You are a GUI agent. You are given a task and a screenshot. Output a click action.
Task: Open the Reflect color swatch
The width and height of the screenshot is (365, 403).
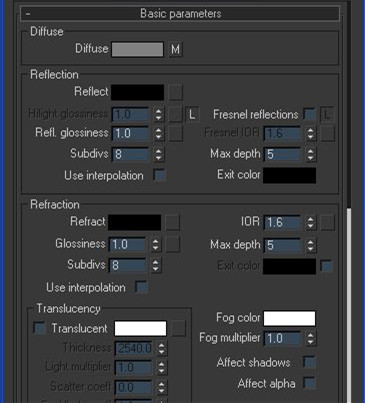[x=137, y=92]
